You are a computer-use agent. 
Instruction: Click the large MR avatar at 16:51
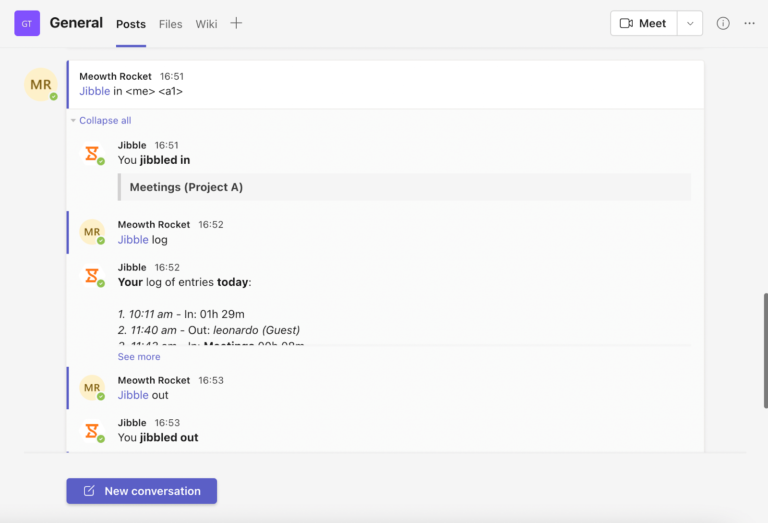click(41, 84)
